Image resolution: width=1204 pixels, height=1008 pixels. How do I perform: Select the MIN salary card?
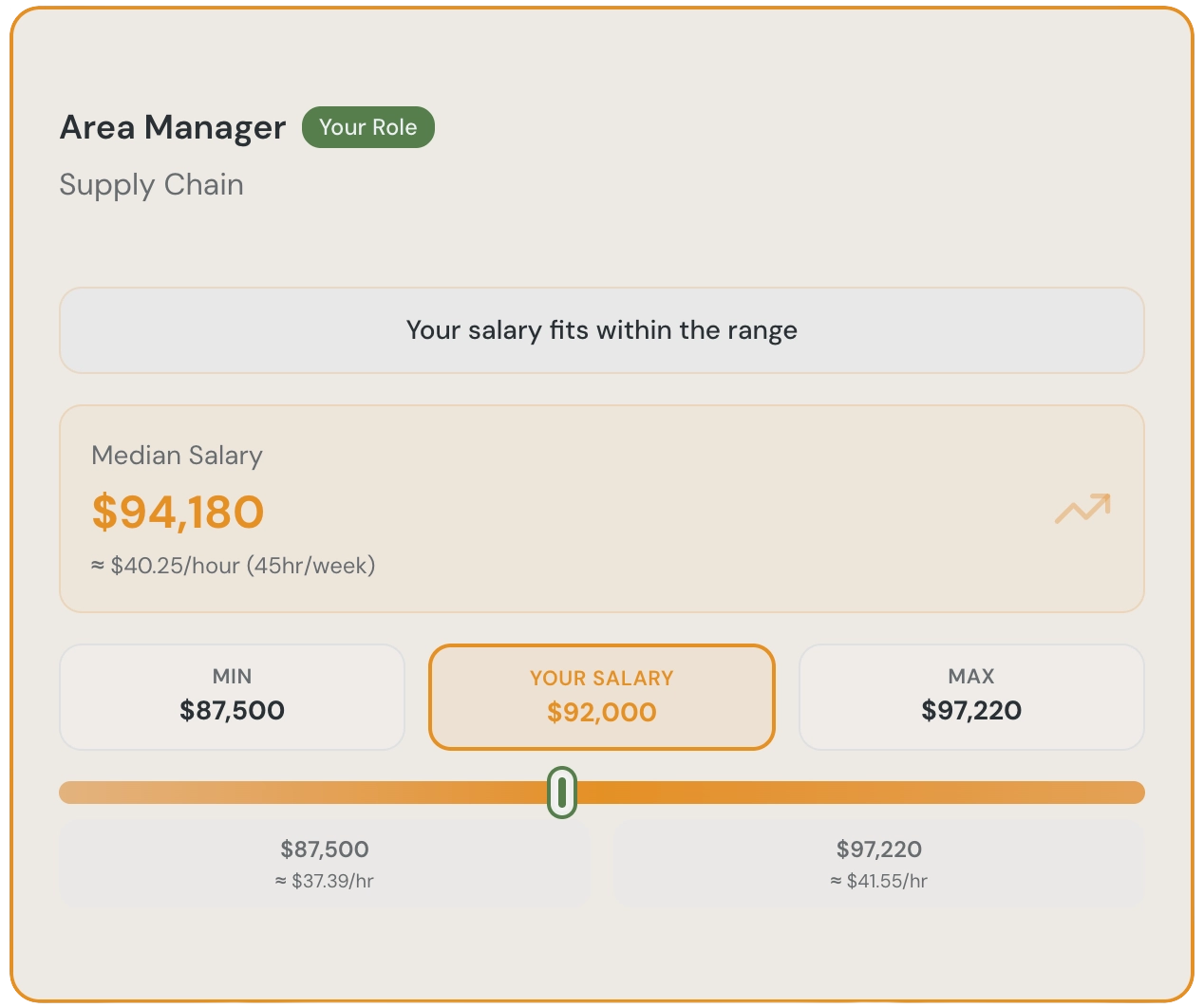pos(232,697)
